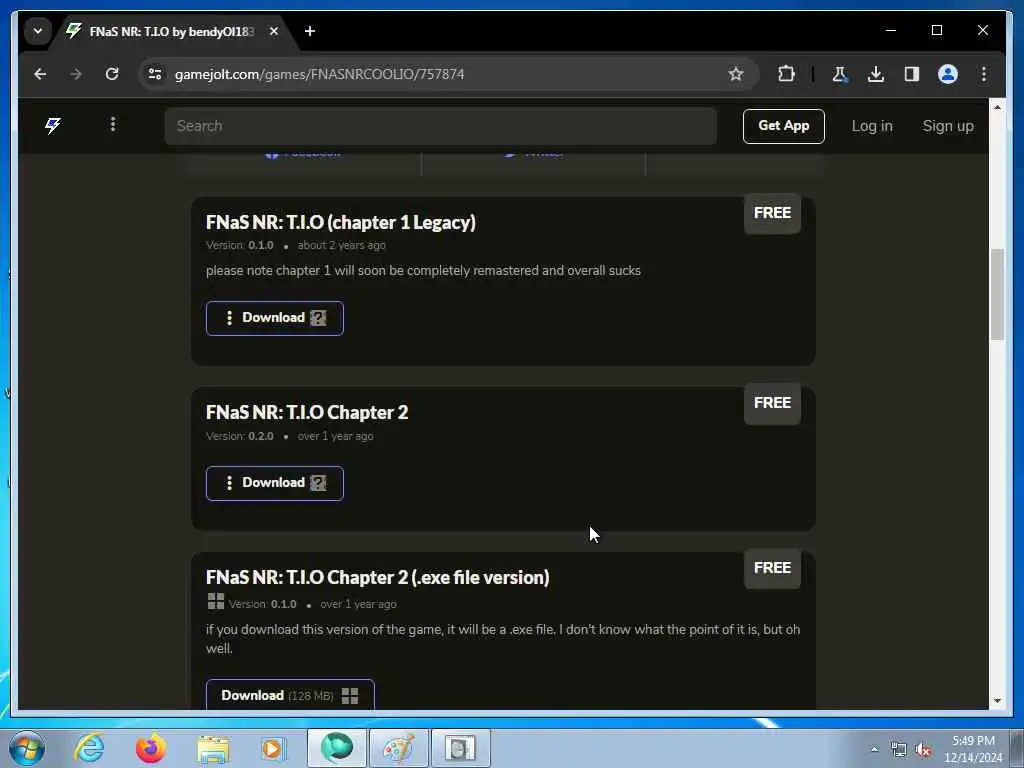Download FNaS NR: T.I.O chapter 1 Legacy

pos(275,318)
